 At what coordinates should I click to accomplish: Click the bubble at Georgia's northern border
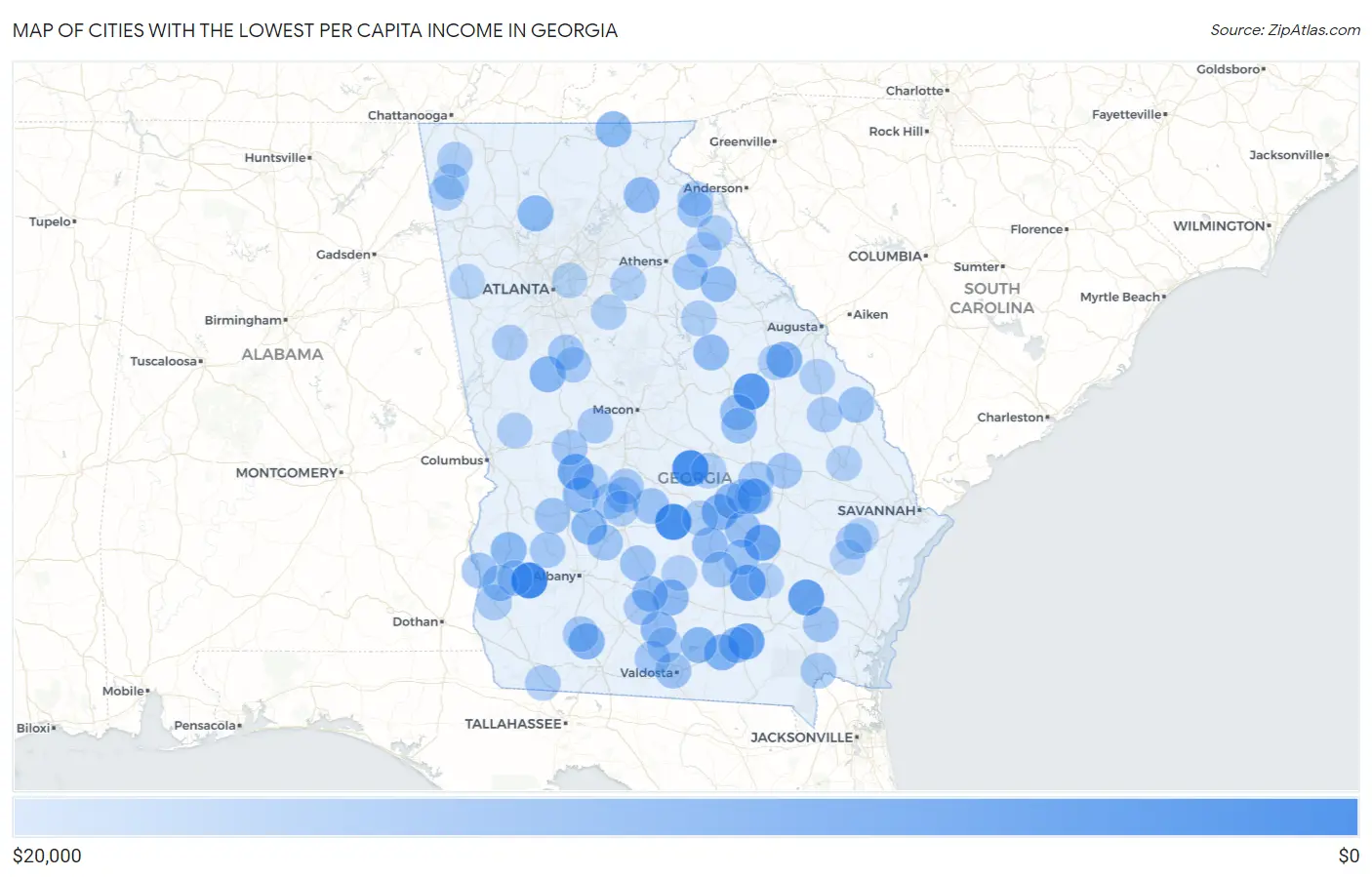click(613, 129)
